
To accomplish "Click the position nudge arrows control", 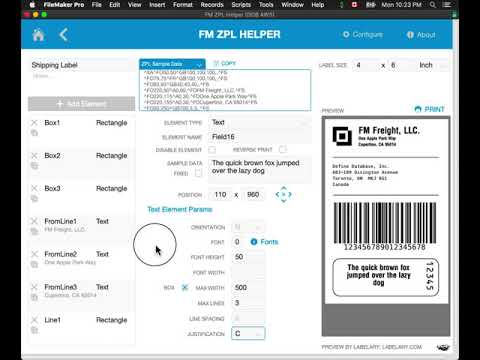I will coord(284,194).
